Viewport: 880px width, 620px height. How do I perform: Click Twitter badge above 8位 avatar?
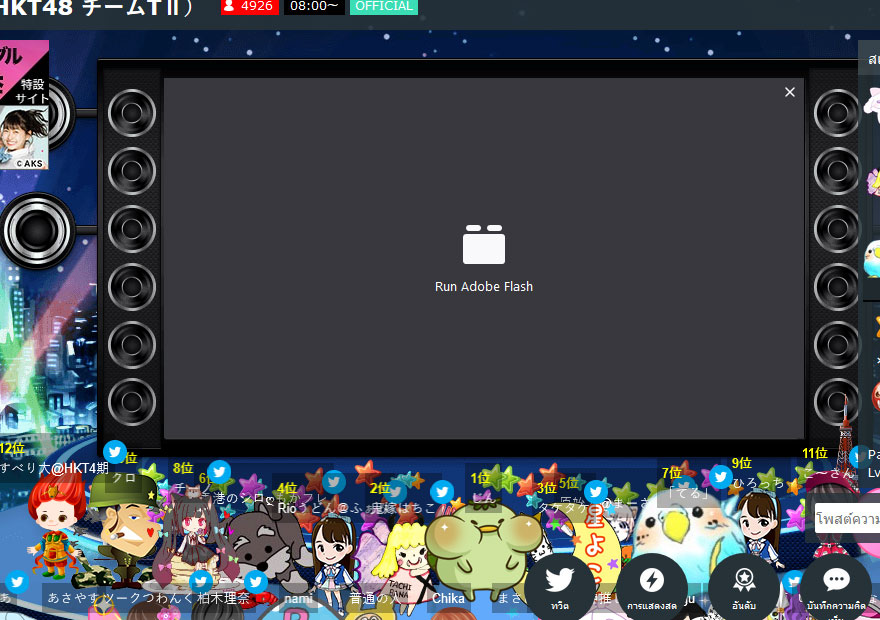219,472
